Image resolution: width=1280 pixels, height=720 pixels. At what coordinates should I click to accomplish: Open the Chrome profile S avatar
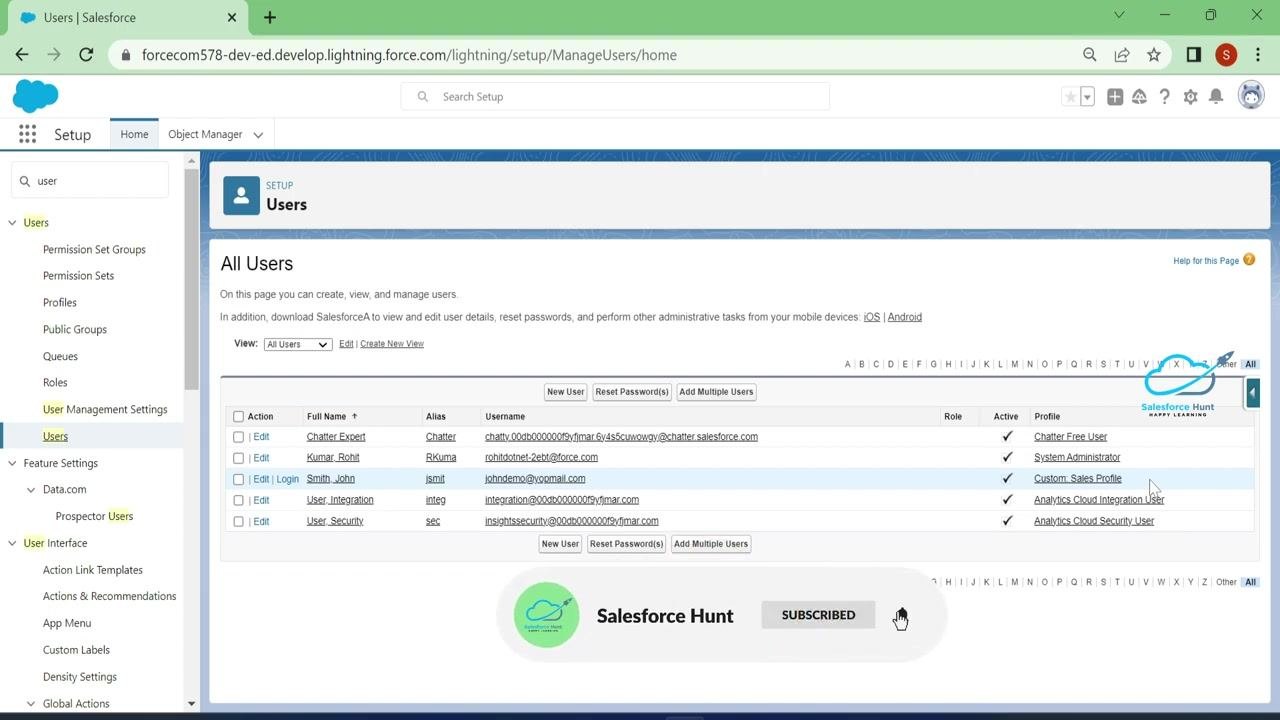(x=1226, y=55)
